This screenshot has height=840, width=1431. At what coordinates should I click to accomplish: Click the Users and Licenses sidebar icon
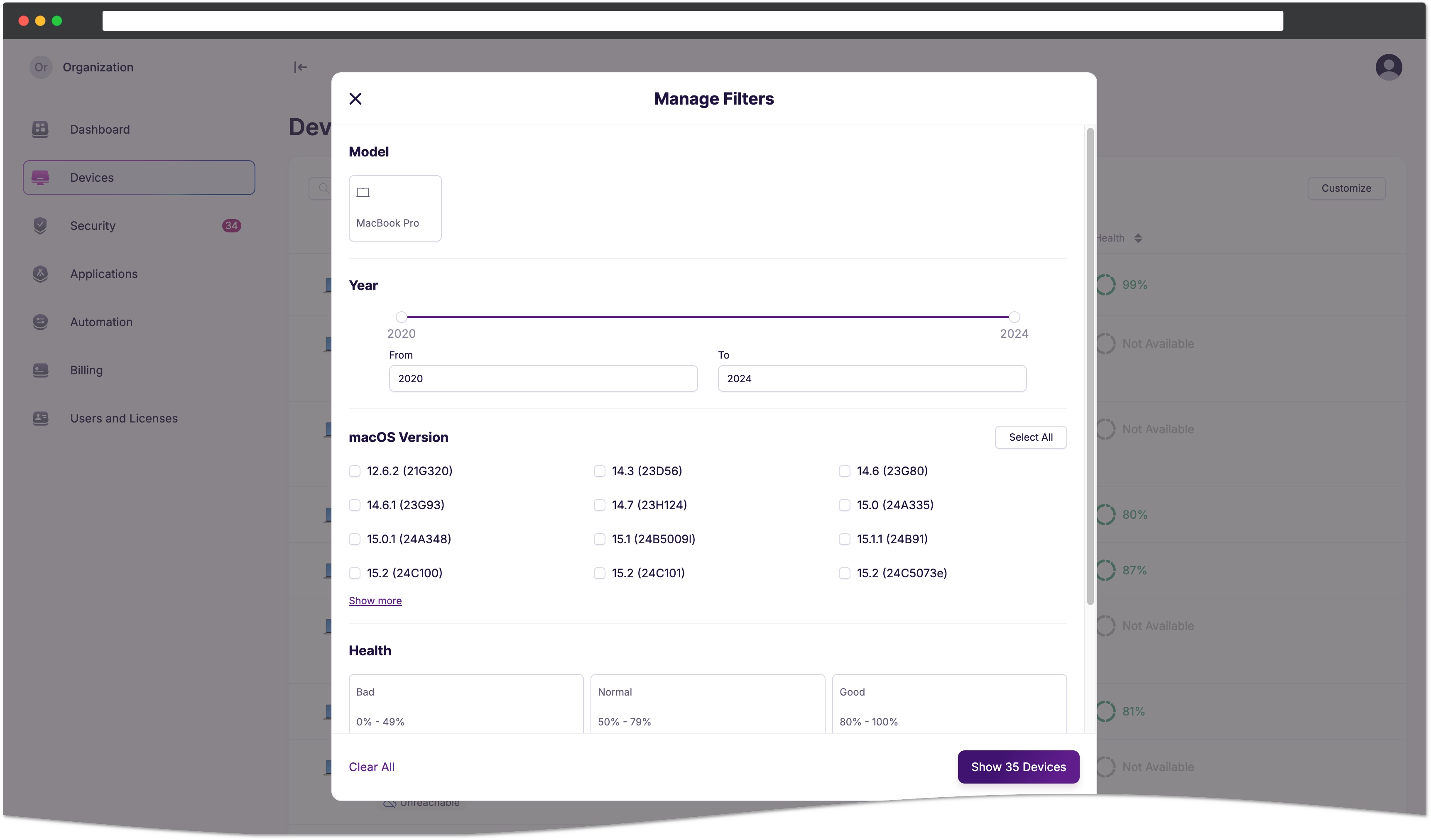40,417
